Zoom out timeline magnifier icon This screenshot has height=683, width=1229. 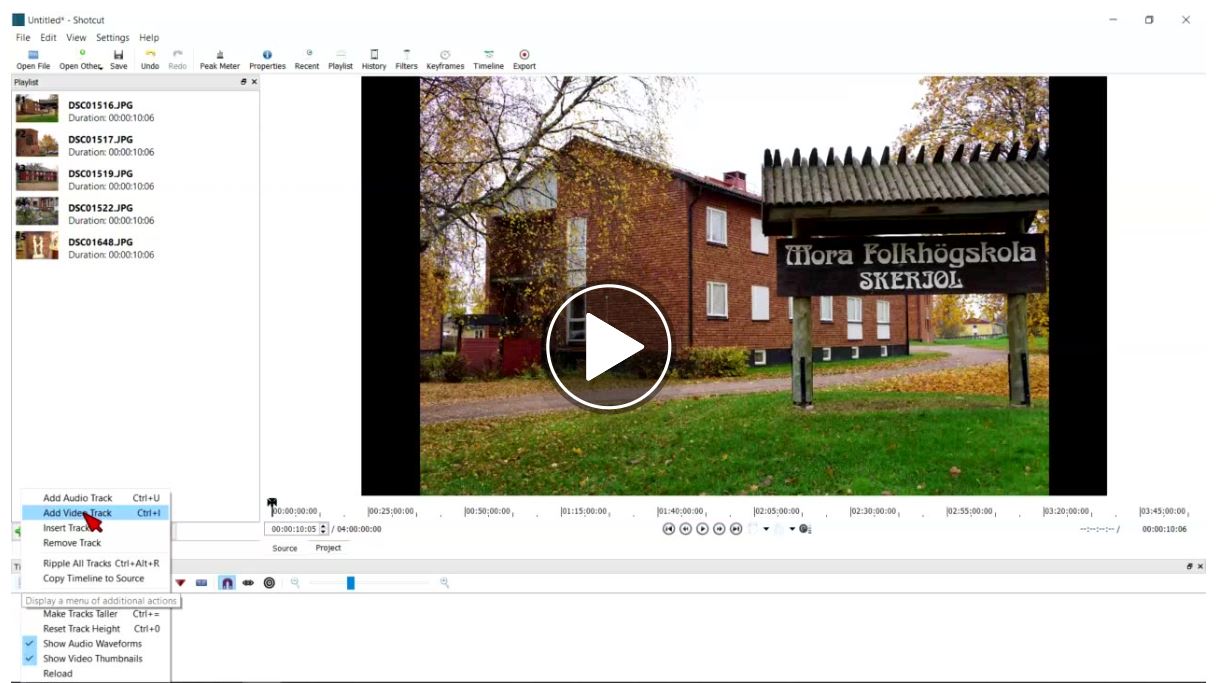[x=295, y=582]
